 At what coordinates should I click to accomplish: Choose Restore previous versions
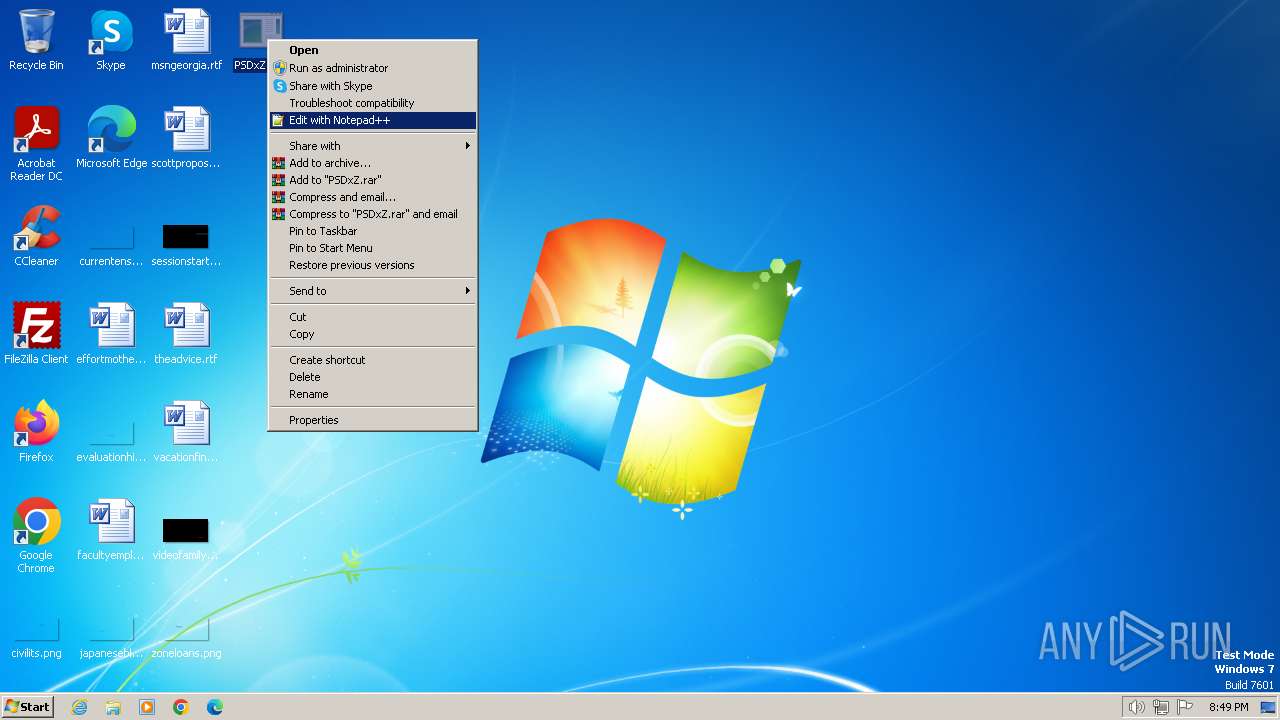[373, 265]
